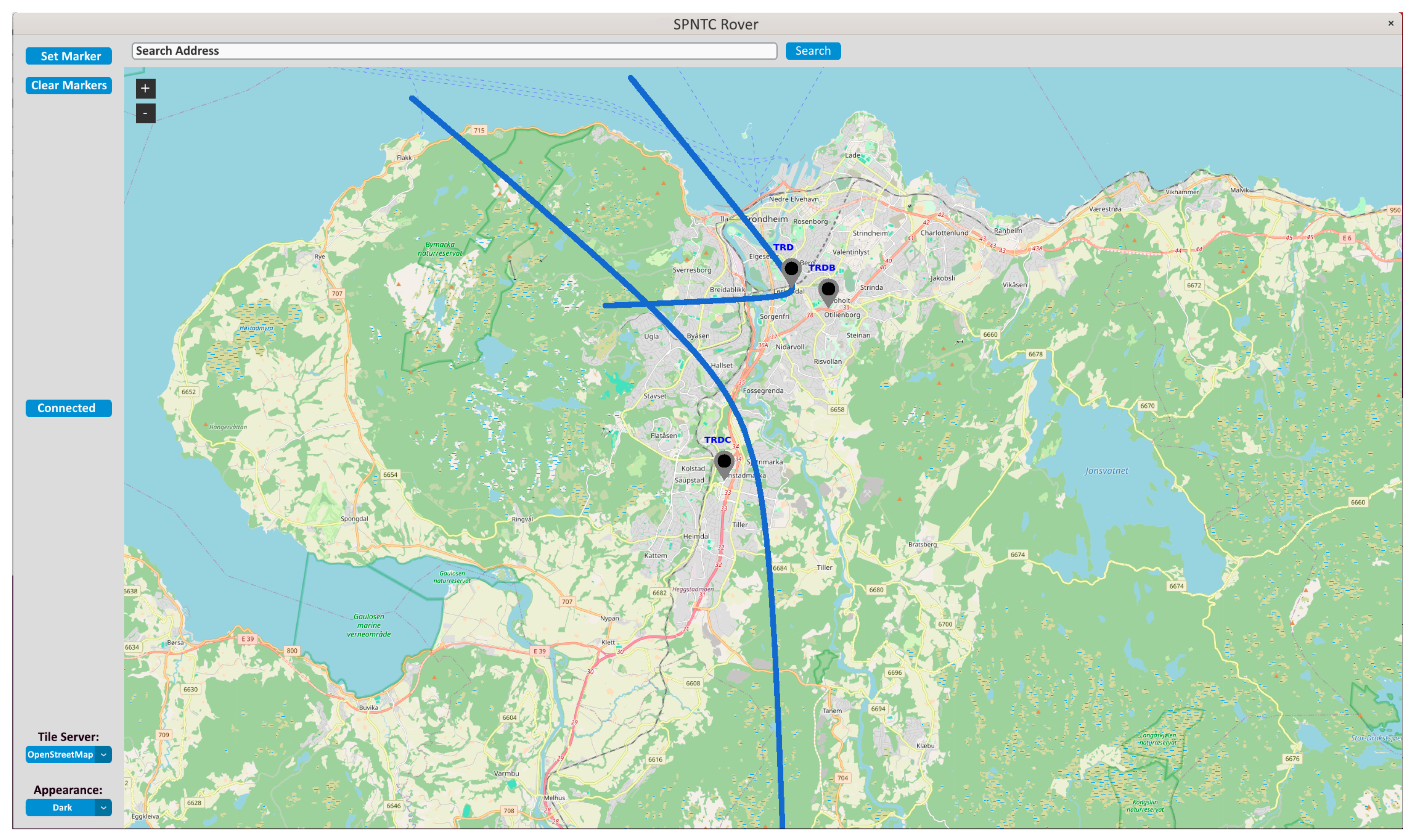Click the Lade label on the map
This screenshot has height=840, width=1416.
point(852,155)
